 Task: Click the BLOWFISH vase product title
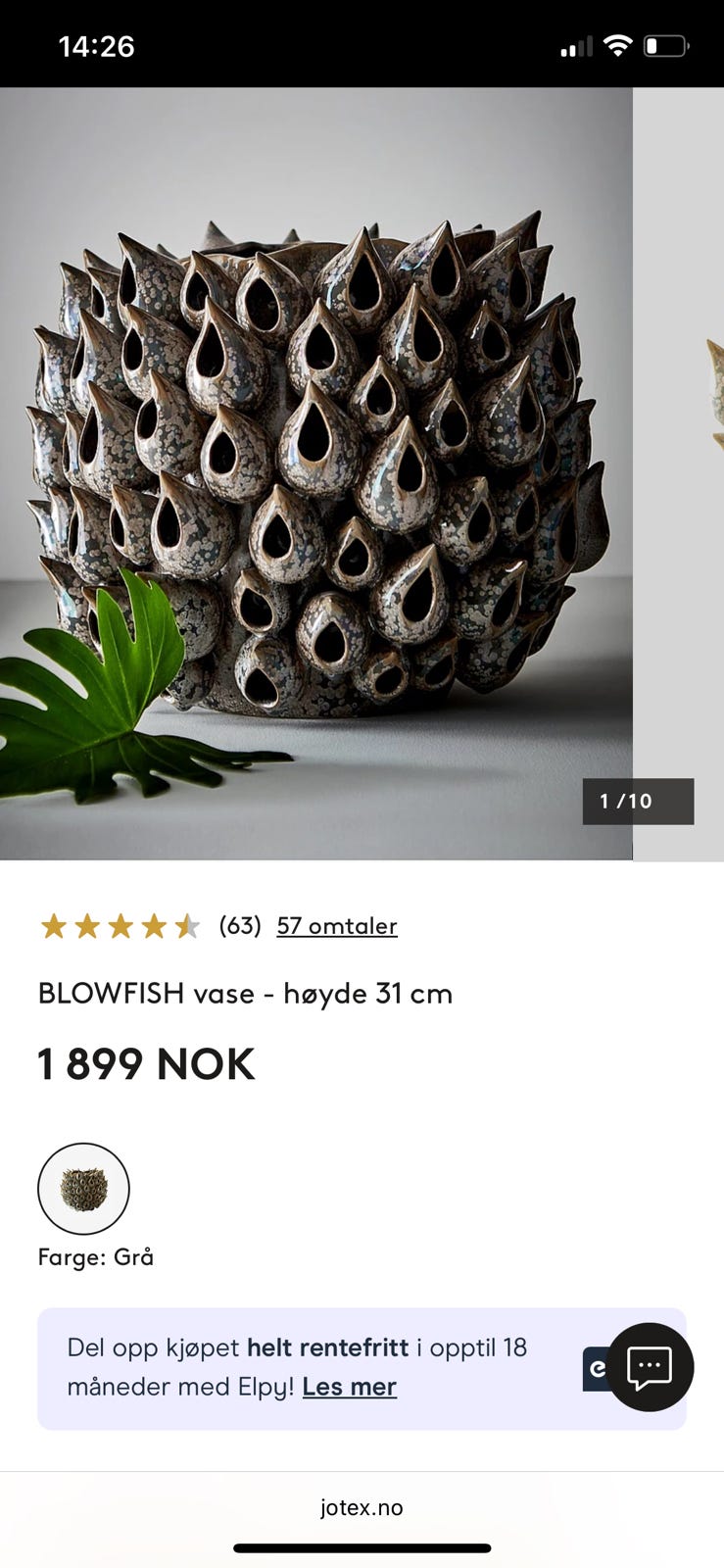coord(245,994)
